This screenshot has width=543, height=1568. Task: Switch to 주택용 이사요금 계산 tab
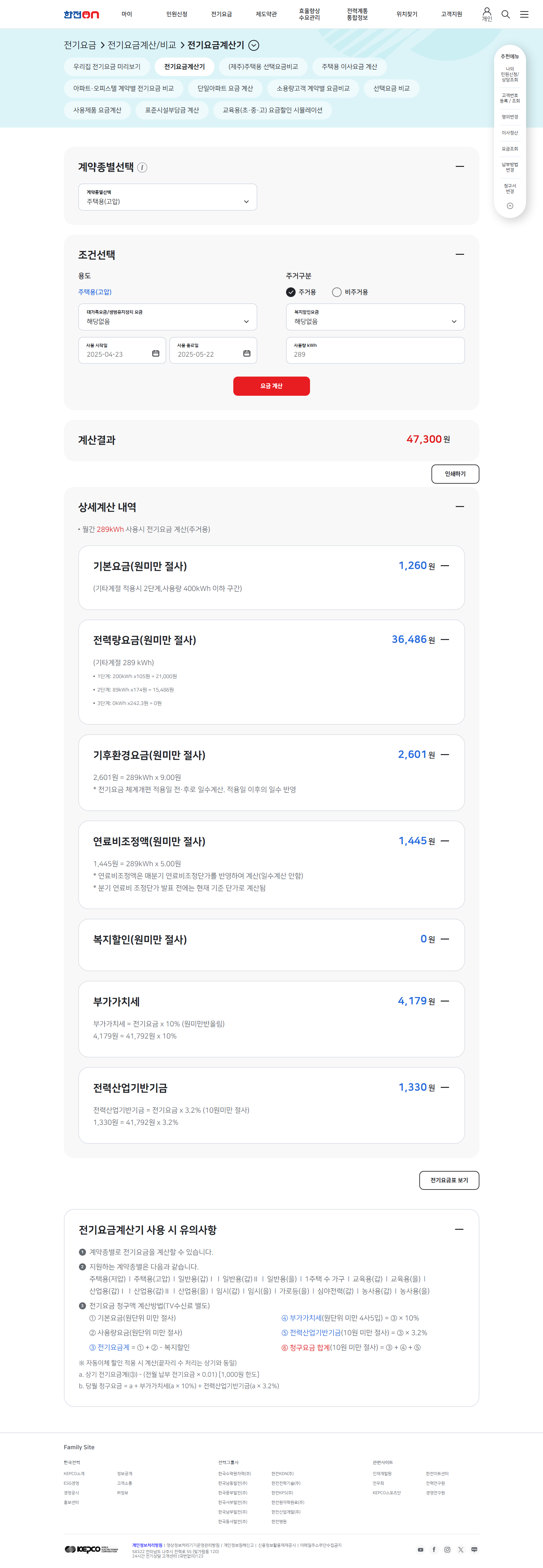point(349,67)
